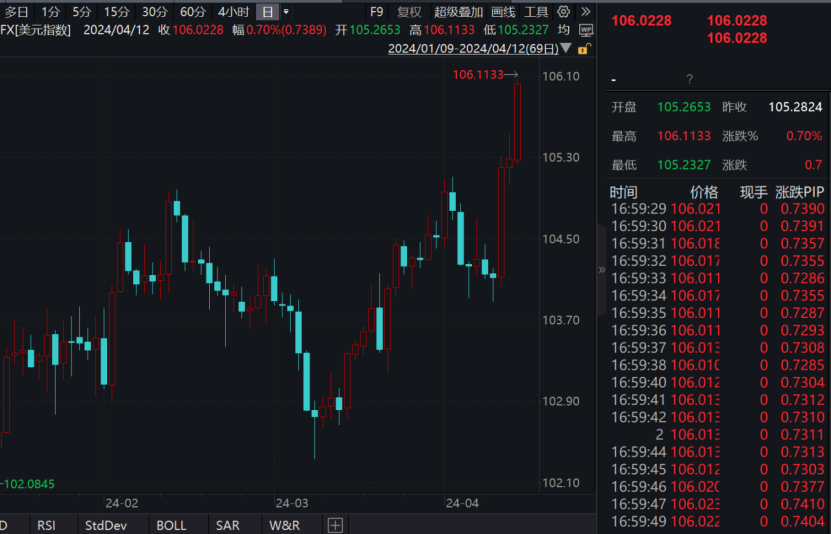Click the orange lock icon beside date range

click(x=584, y=48)
